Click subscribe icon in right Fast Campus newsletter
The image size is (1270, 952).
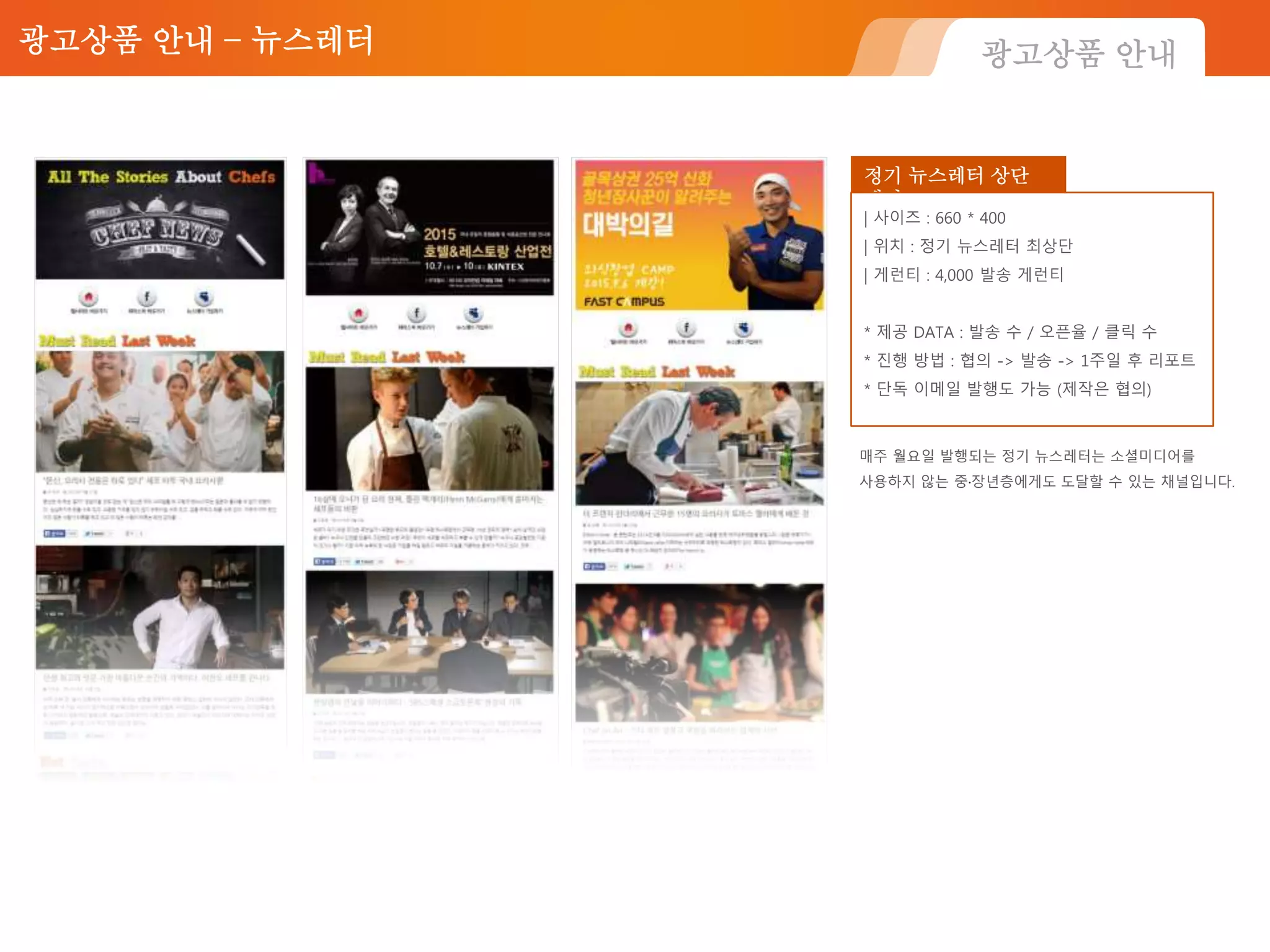point(744,327)
